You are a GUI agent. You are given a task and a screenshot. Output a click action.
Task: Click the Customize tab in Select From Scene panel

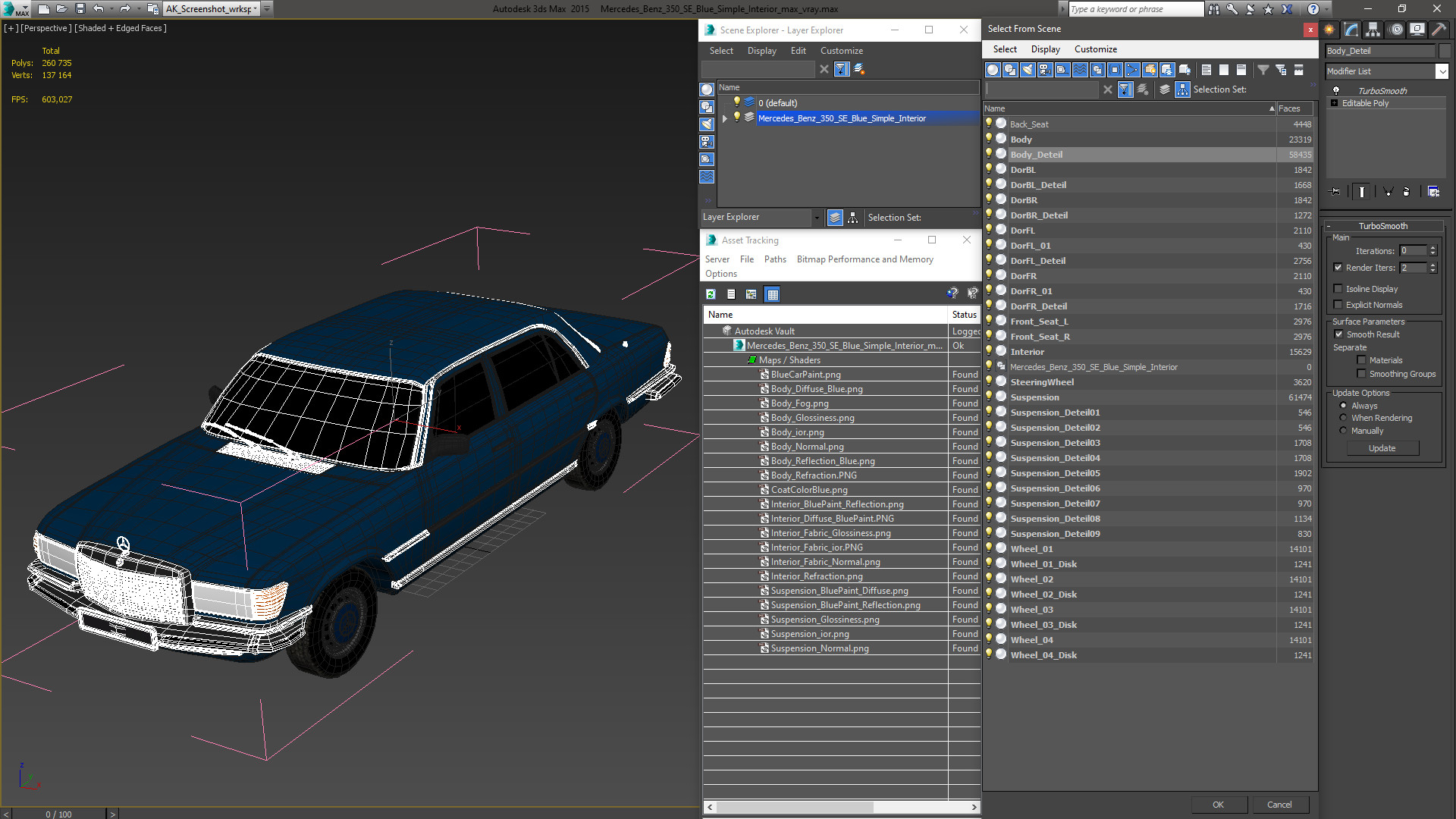[1099, 49]
